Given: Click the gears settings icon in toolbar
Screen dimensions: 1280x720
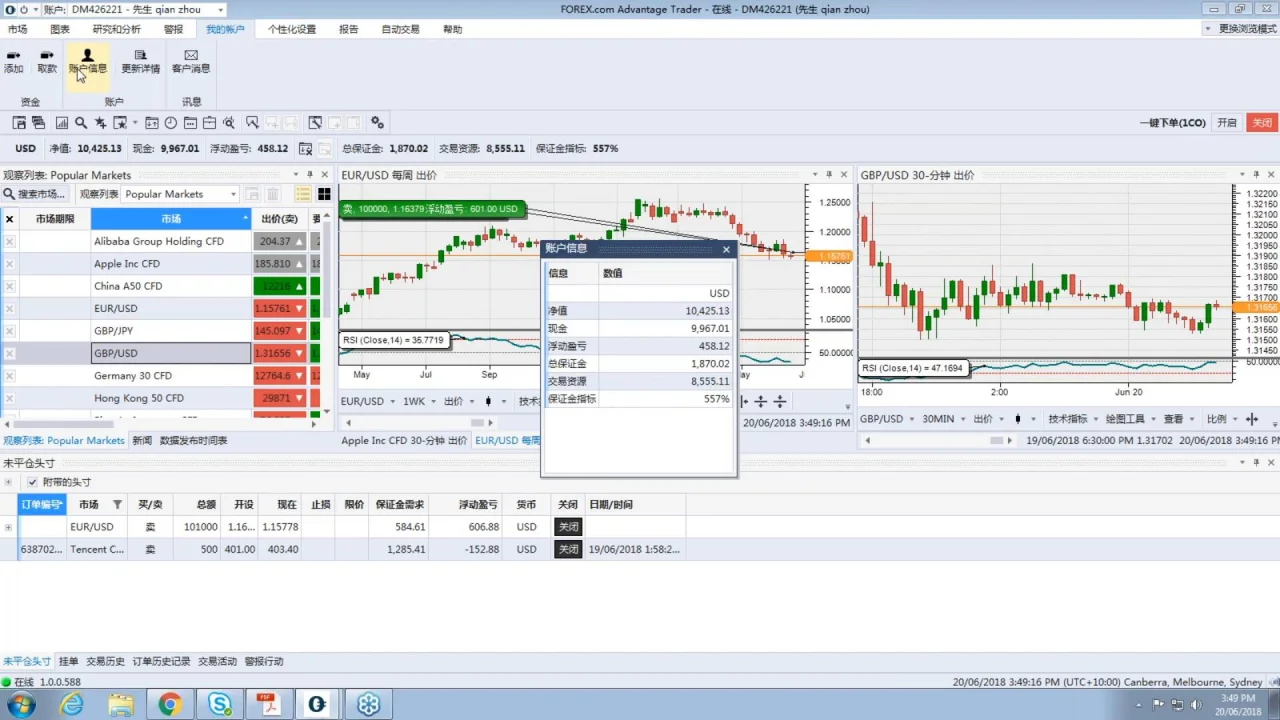Looking at the screenshot, I should click(x=377, y=123).
